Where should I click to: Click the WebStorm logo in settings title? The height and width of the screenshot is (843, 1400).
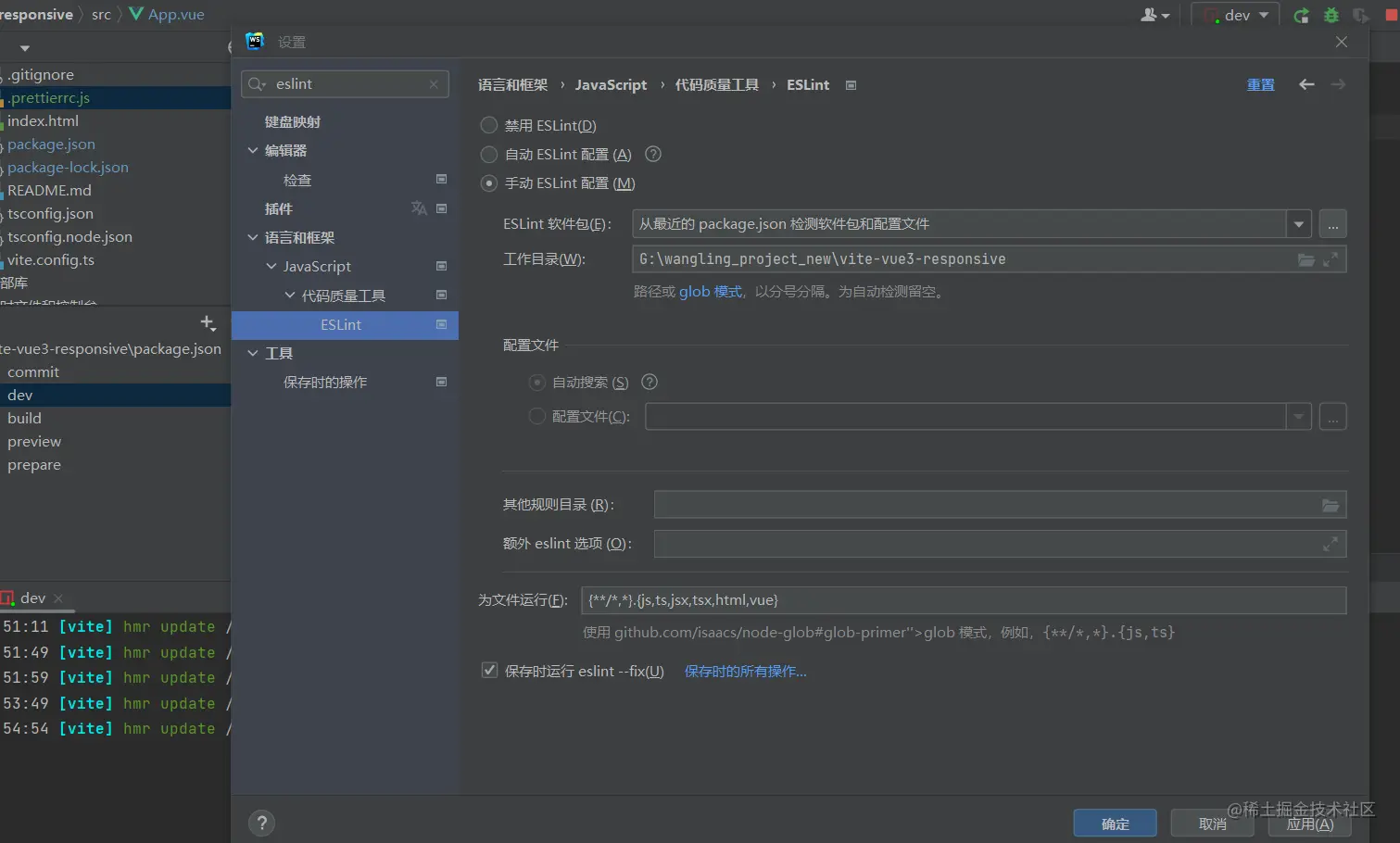255,41
